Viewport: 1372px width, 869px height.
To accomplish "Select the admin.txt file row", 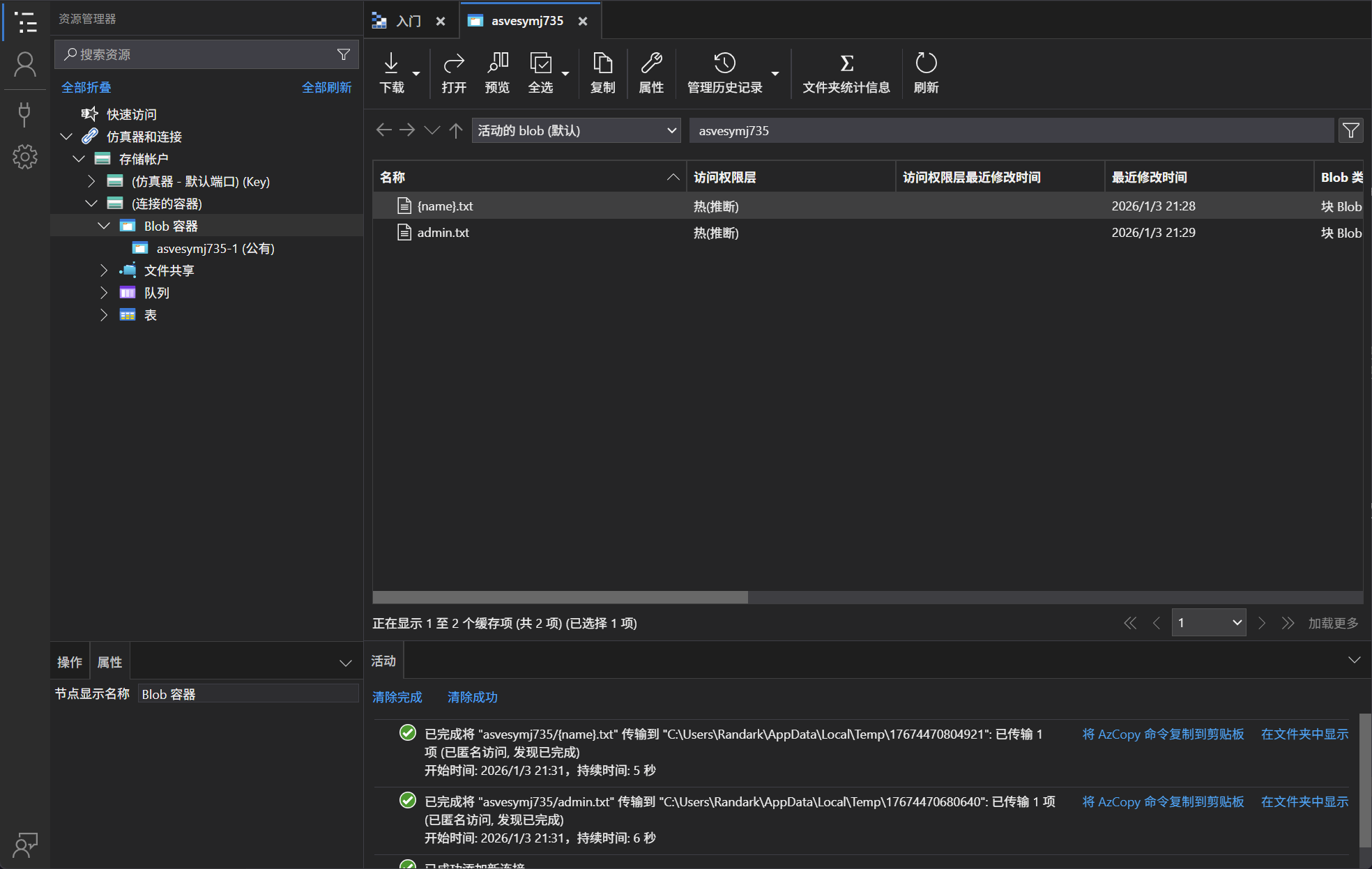I will pos(443,233).
